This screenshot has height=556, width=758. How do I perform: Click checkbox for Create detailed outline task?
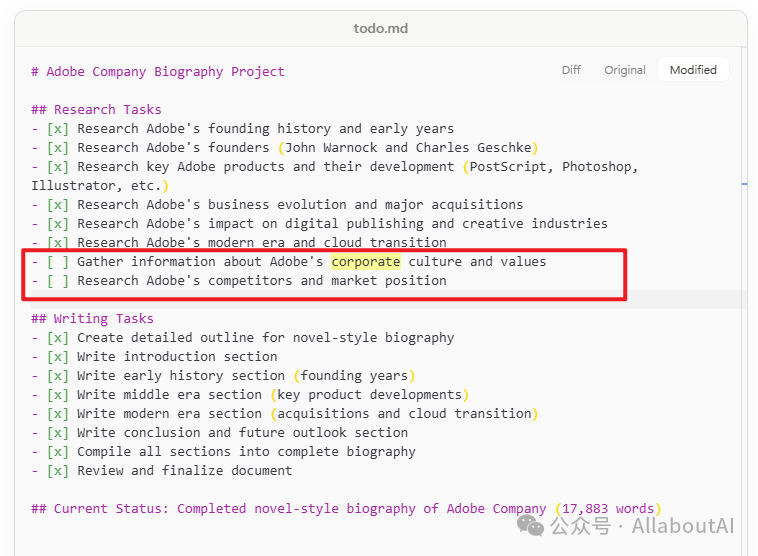58,338
